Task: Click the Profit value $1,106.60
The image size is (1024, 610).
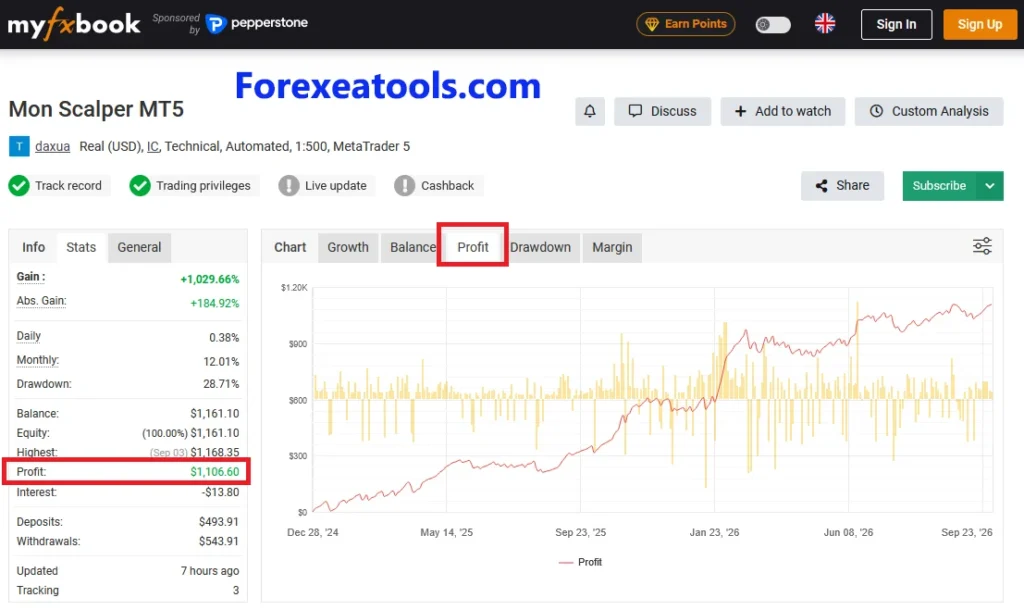Action: pyautogui.click(x=214, y=472)
